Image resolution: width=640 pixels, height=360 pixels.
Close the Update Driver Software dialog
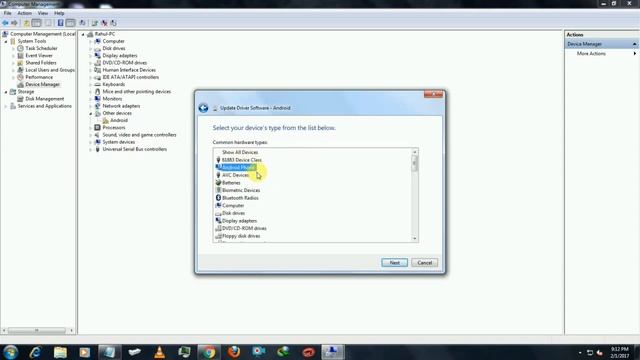click(x=433, y=95)
